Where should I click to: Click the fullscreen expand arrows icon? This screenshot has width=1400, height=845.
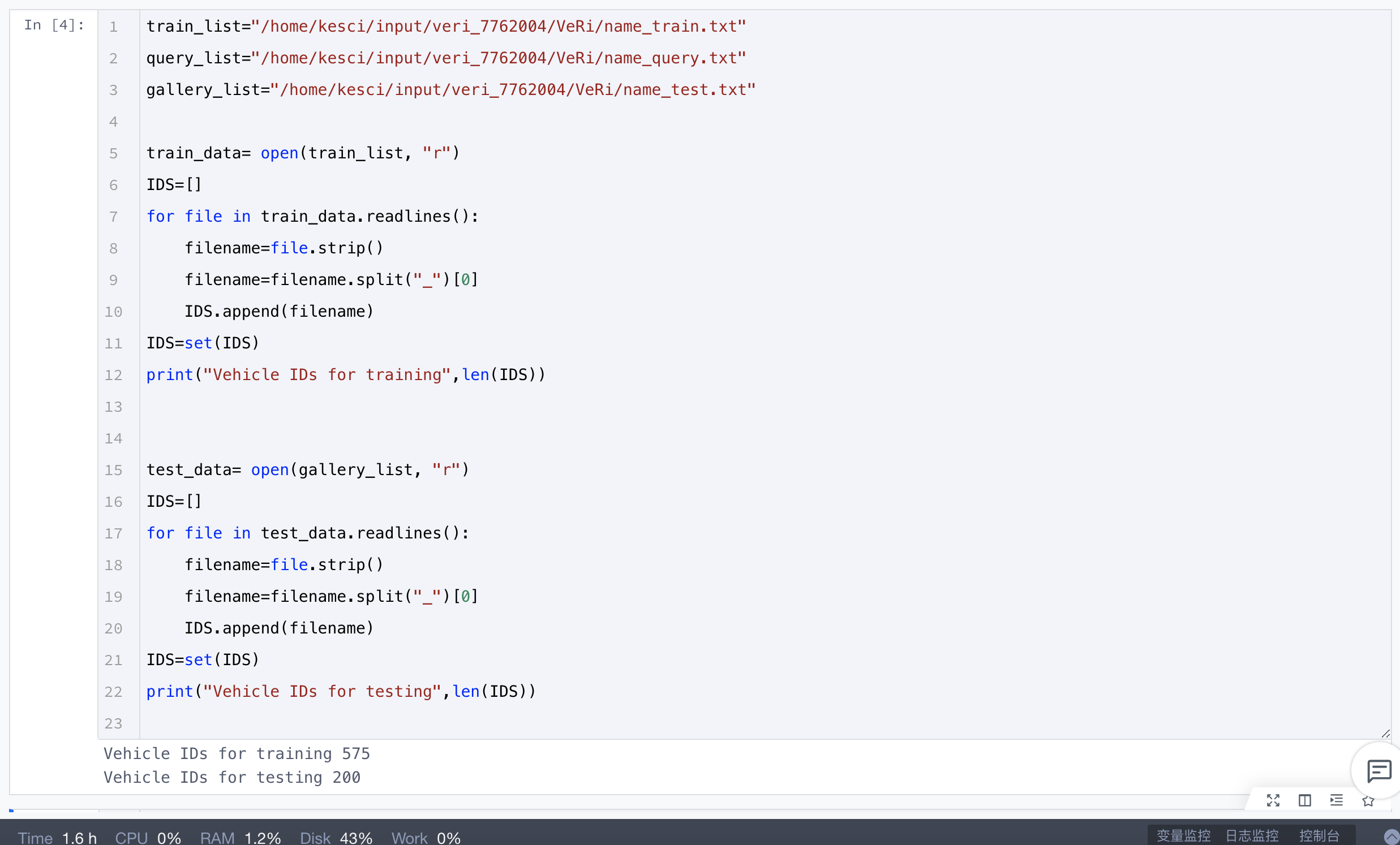coord(1273,800)
